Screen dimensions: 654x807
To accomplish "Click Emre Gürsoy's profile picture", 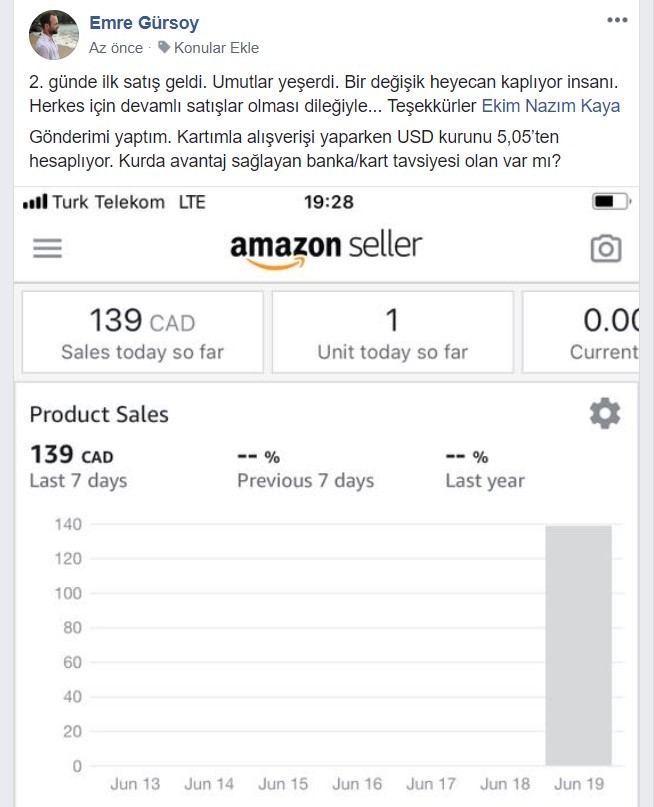I will tap(54, 35).
